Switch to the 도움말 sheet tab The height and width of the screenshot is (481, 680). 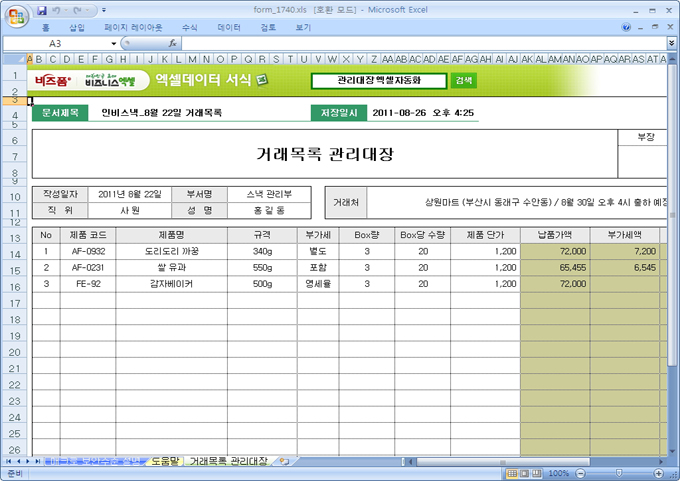[x=165, y=461]
